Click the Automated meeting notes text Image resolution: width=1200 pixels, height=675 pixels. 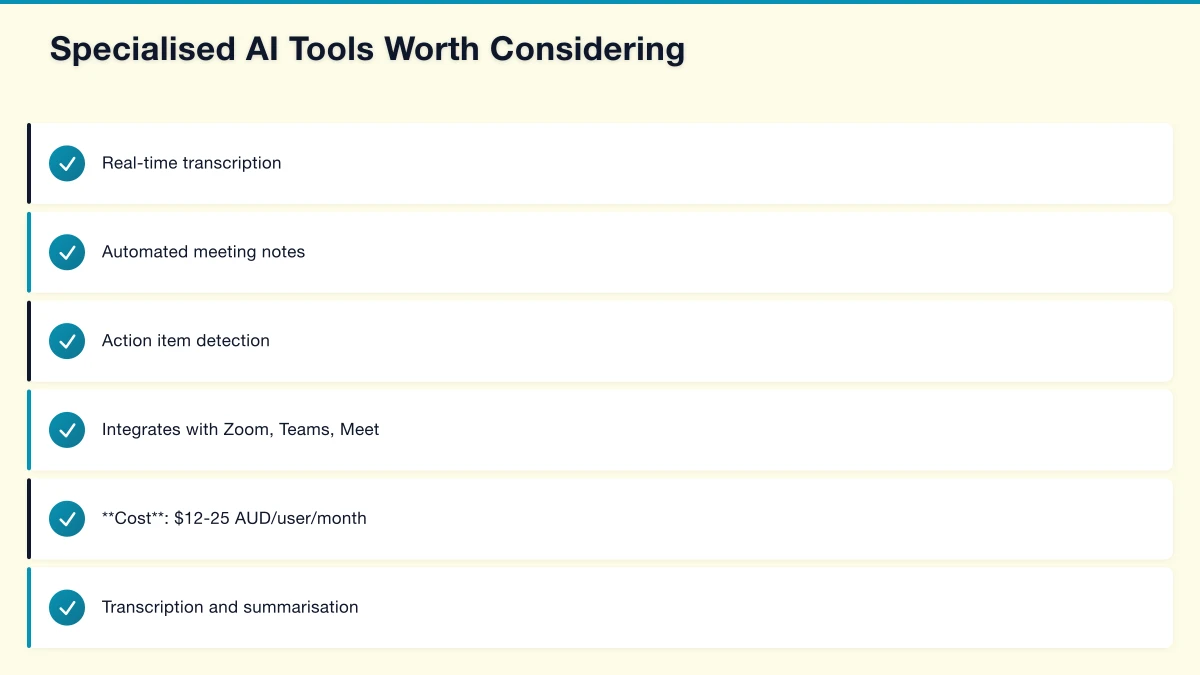pos(203,252)
